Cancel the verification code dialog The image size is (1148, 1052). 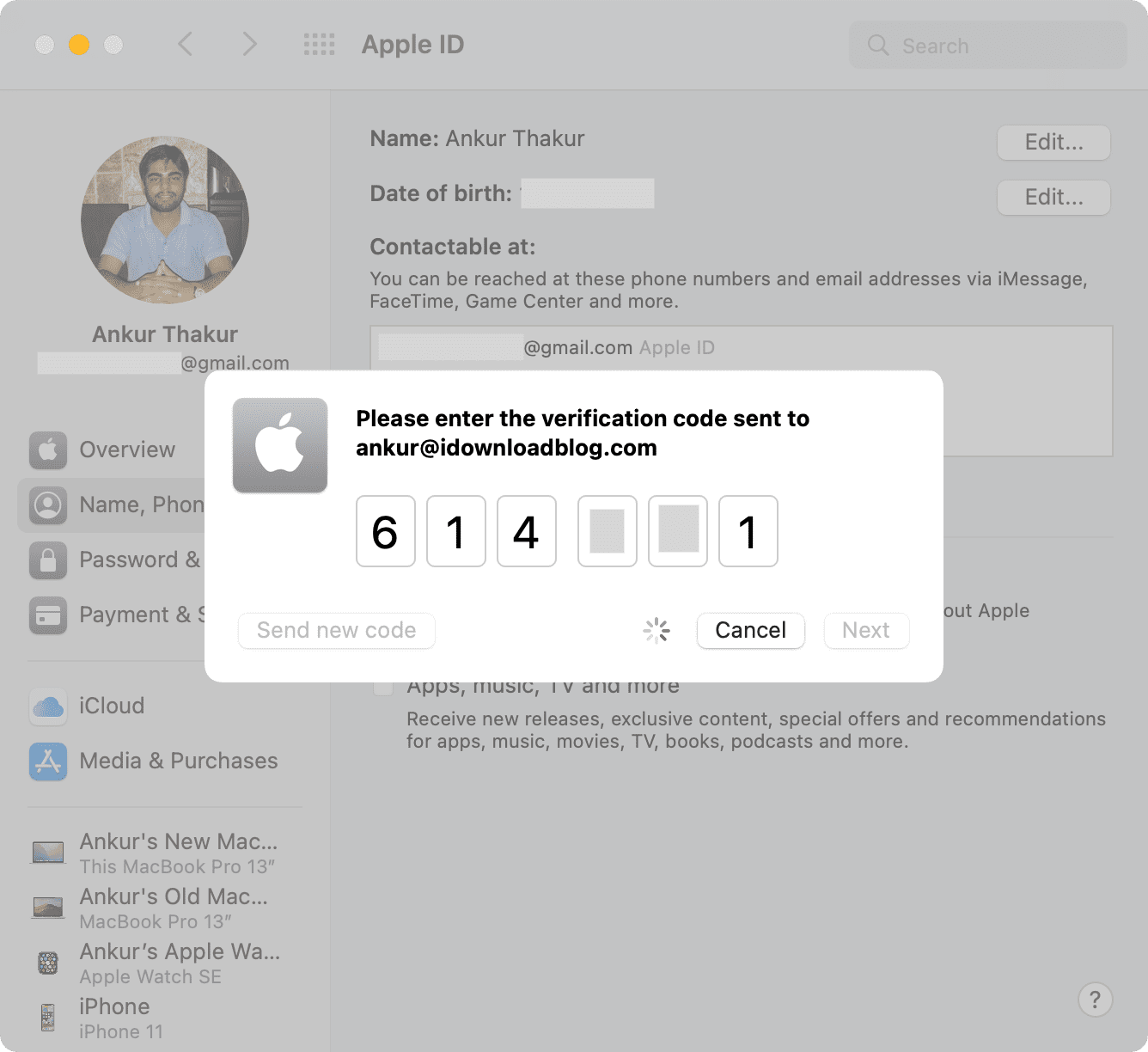click(751, 630)
